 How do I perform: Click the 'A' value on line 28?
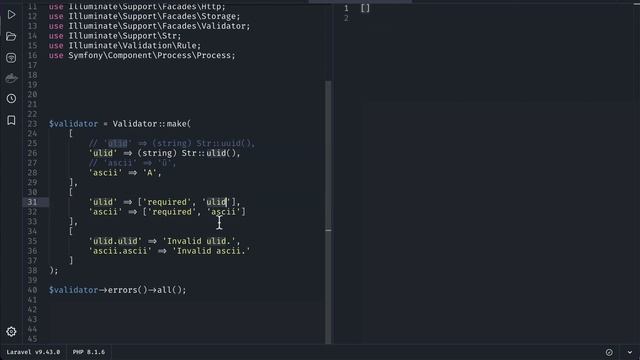[x=150, y=173]
